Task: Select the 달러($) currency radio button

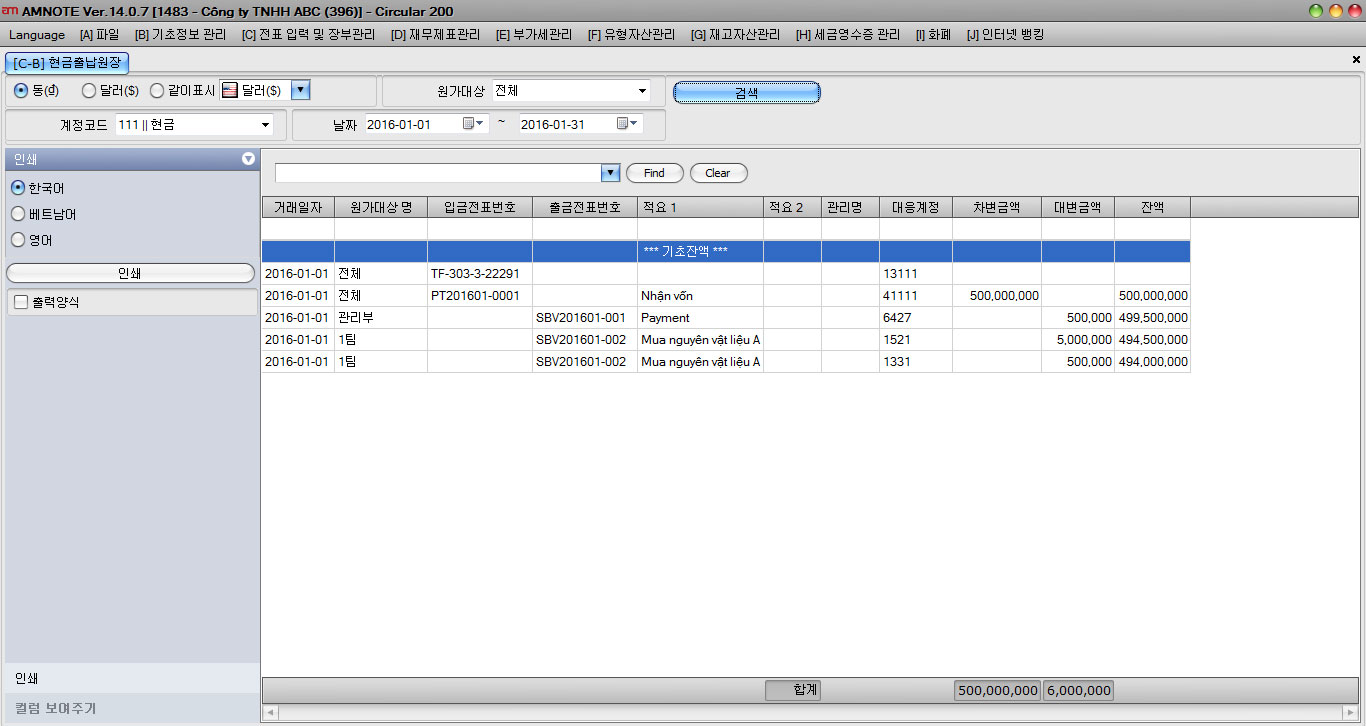Action: (89, 91)
